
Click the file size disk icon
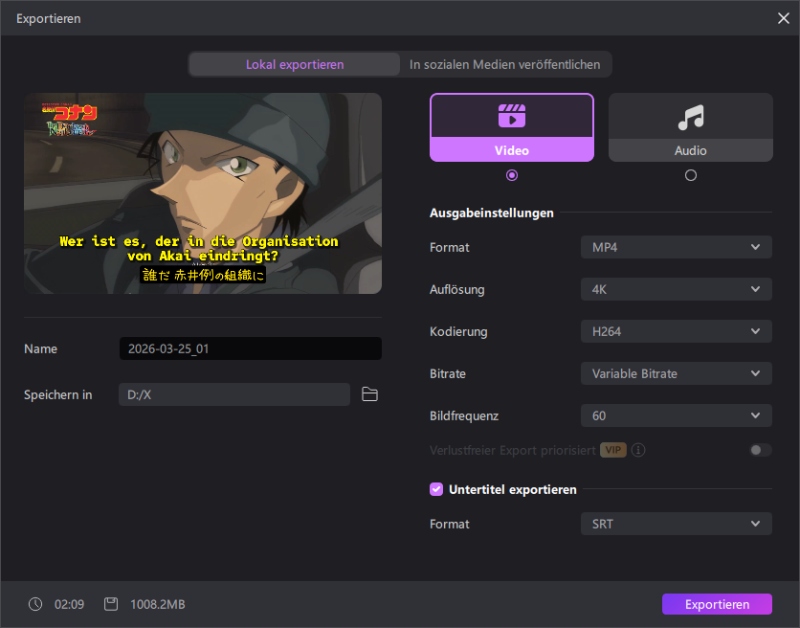coord(111,604)
